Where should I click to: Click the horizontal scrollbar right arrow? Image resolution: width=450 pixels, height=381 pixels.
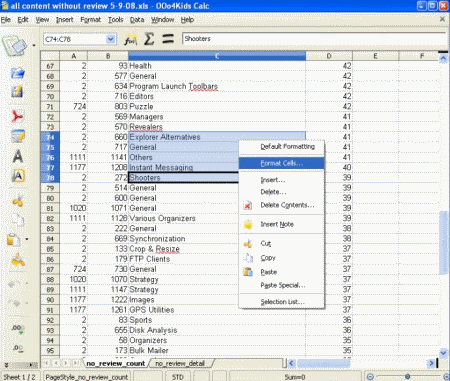[431, 363]
